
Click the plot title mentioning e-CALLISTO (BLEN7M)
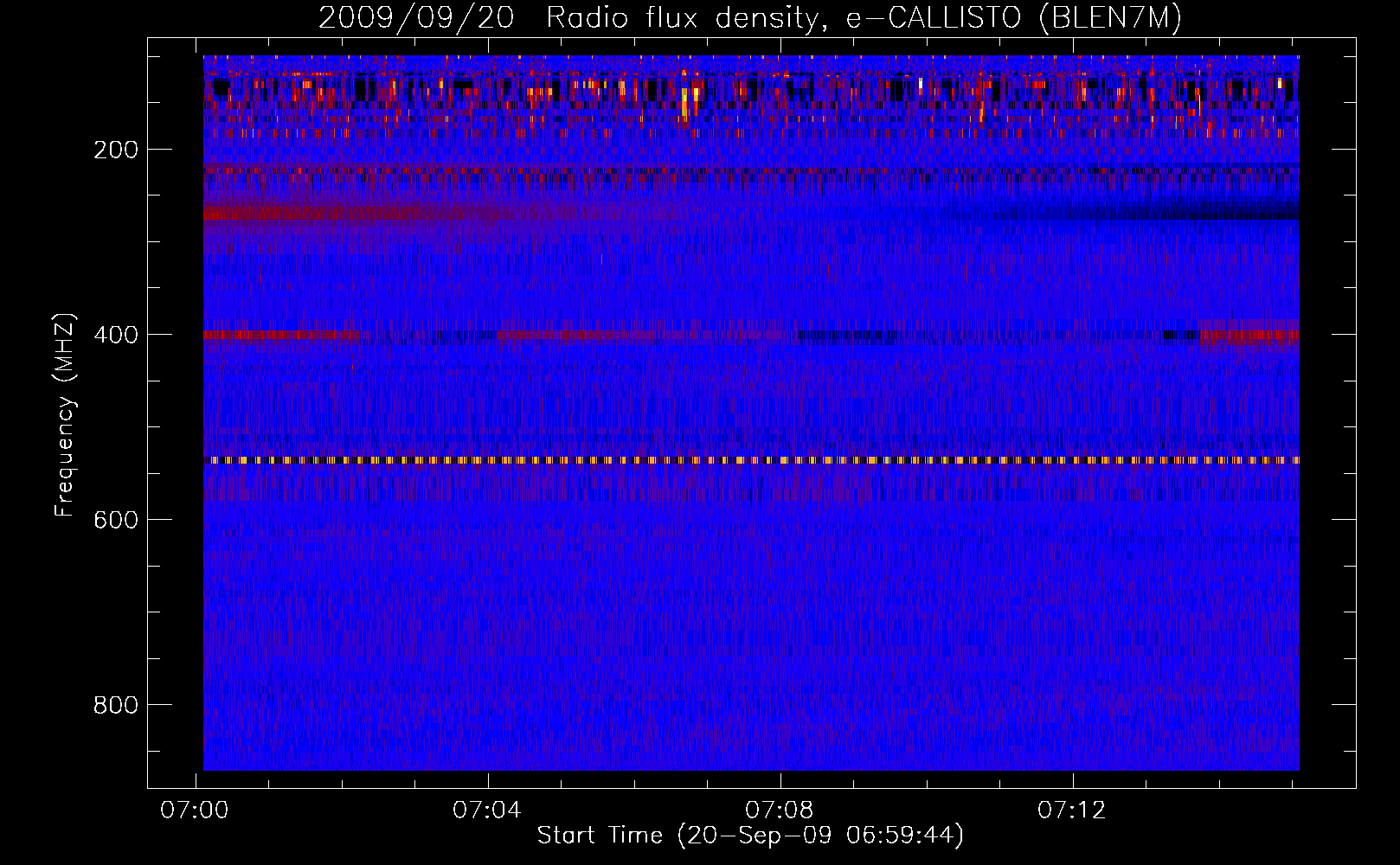(750, 18)
